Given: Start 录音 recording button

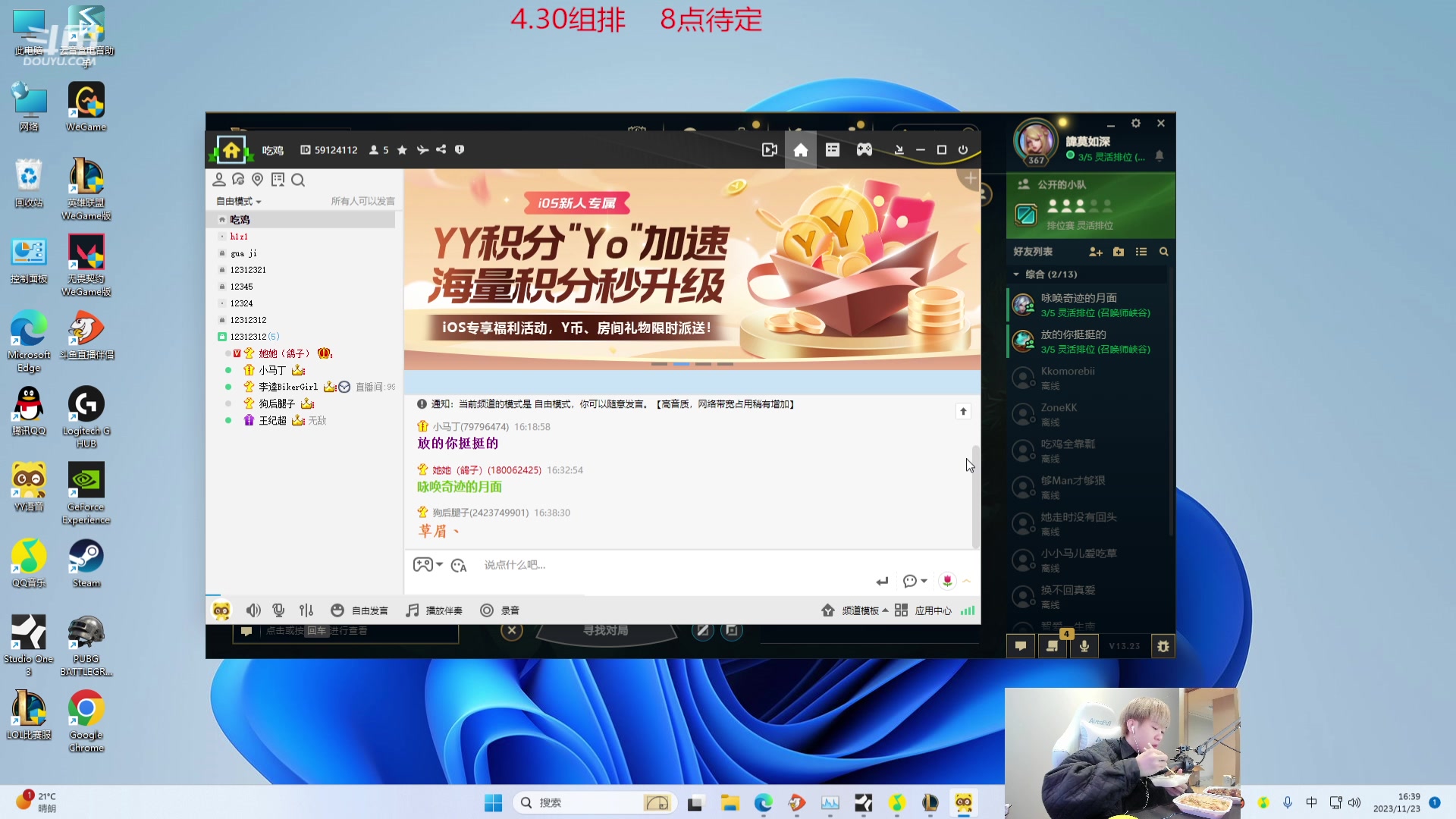Looking at the screenshot, I should click(500, 610).
